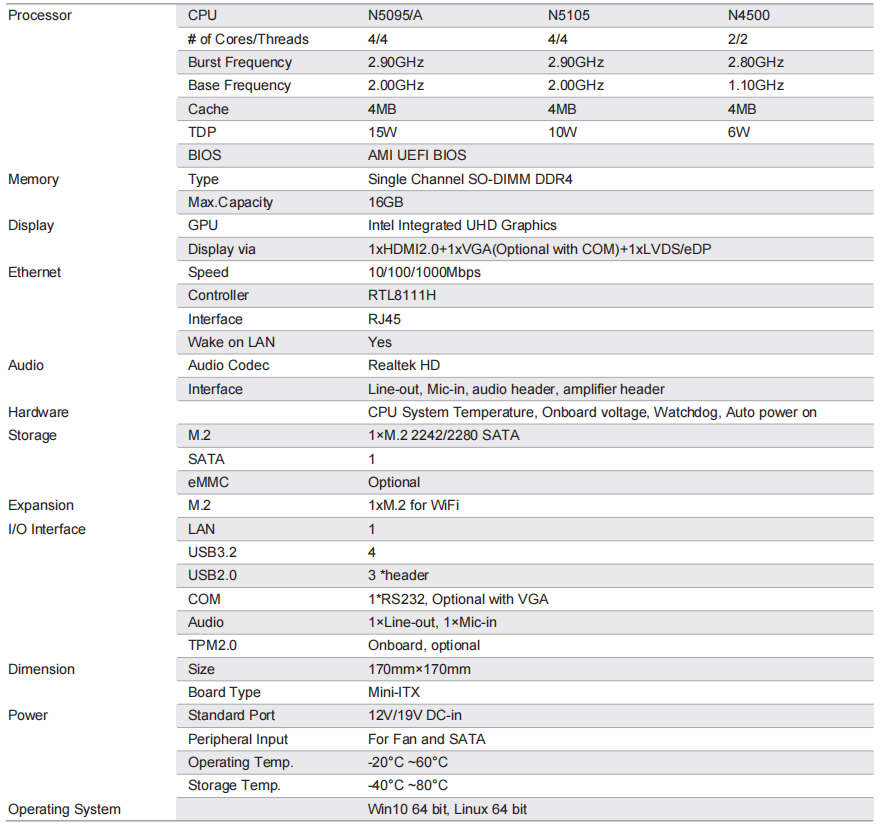Select the Operating System category label

tap(64, 809)
